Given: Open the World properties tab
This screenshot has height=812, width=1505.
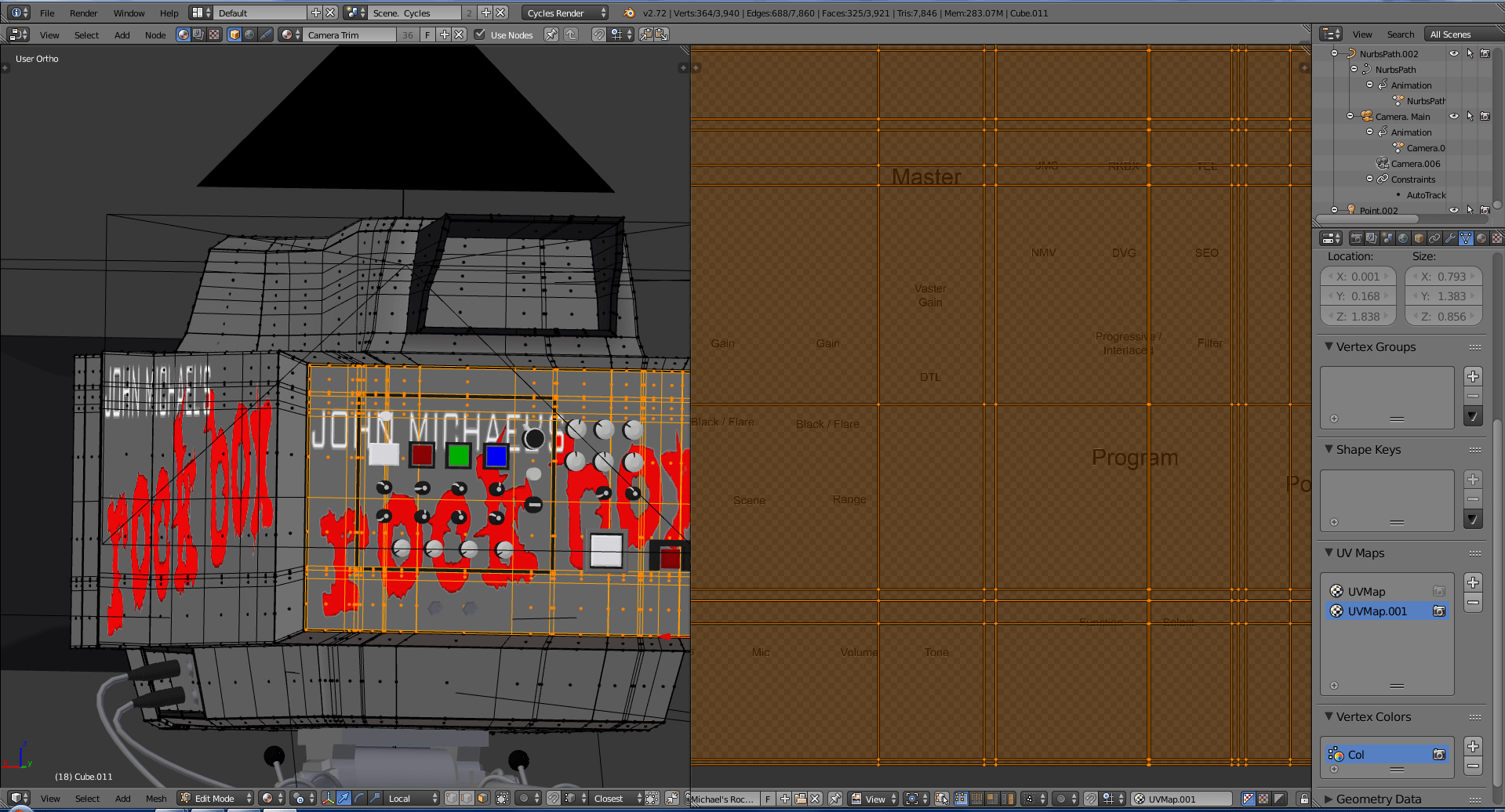Looking at the screenshot, I should pyautogui.click(x=1403, y=237).
